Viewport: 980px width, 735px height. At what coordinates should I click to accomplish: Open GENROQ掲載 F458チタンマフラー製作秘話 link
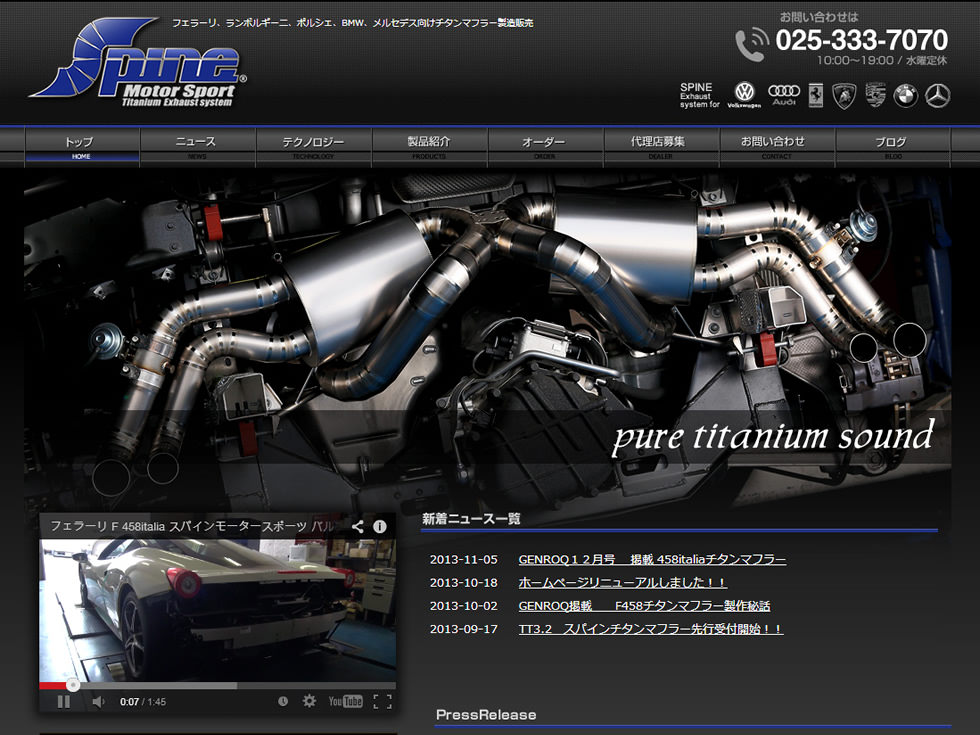point(644,606)
